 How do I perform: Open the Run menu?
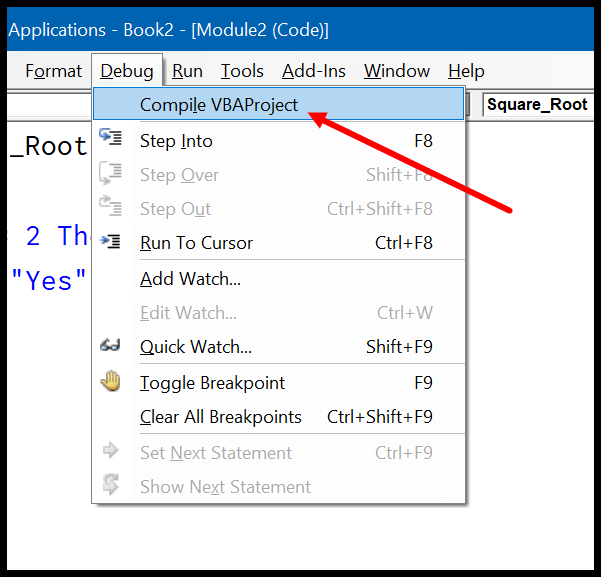tap(187, 71)
